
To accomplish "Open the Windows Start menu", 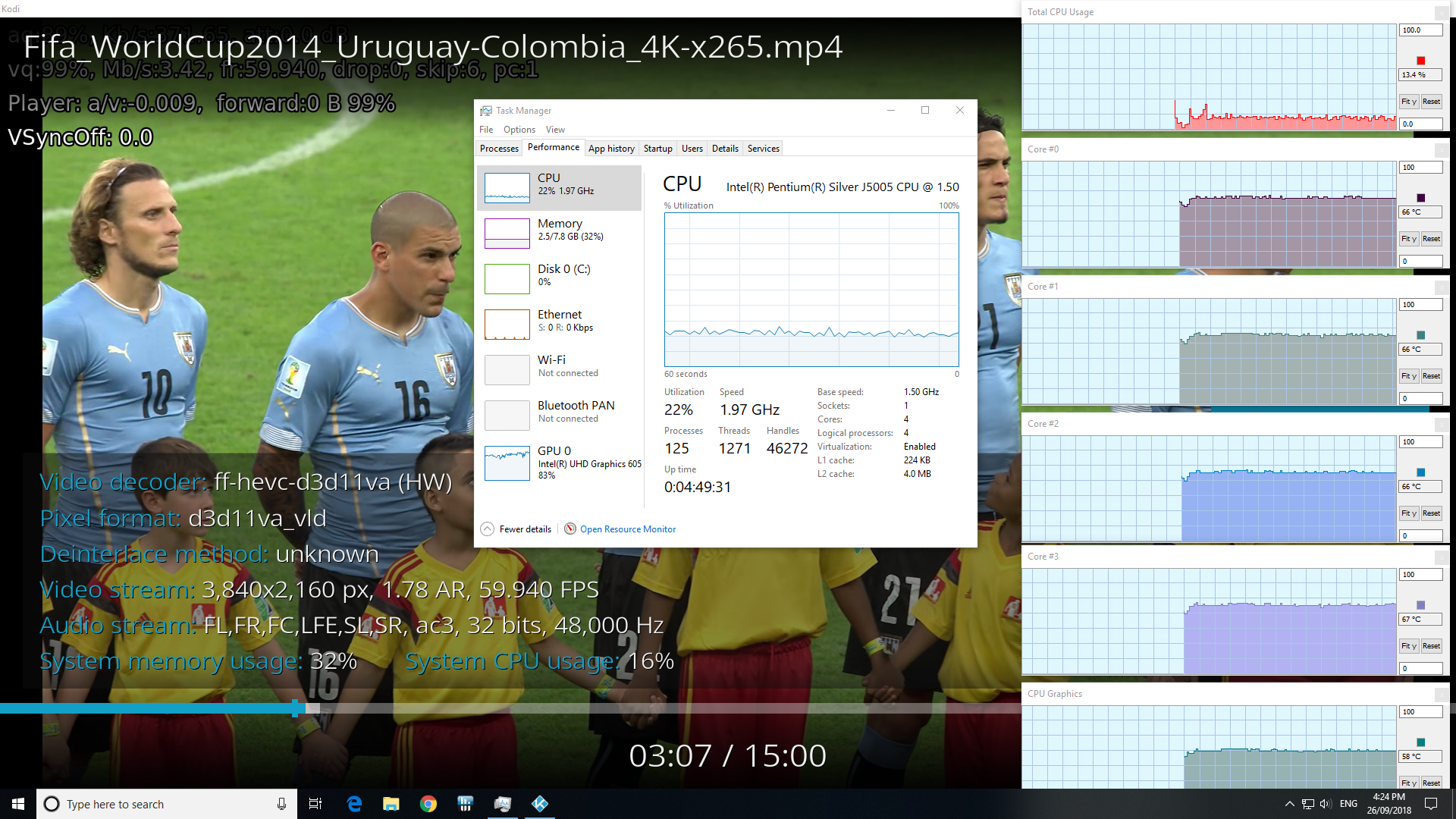I will click(18, 804).
